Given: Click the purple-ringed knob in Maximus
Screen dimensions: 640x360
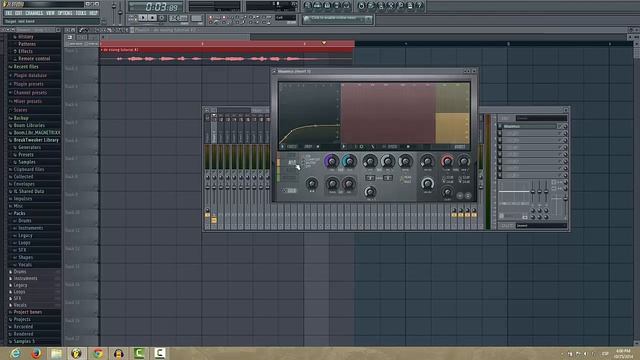Looking at the screenshot, I should (331, 161).
